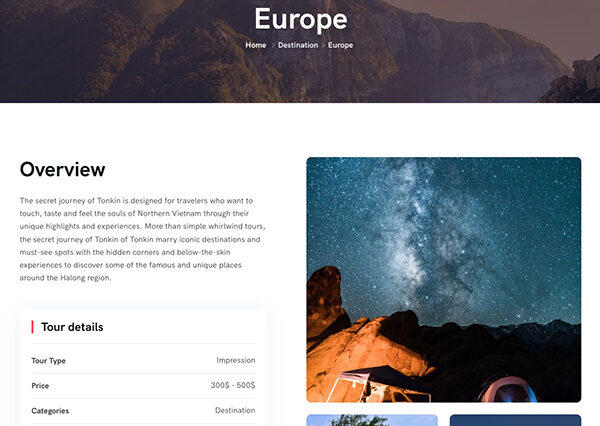This screenshot has height=426, width=600.
Task: Click the Tour details heading
Action: tap(72, 327)
